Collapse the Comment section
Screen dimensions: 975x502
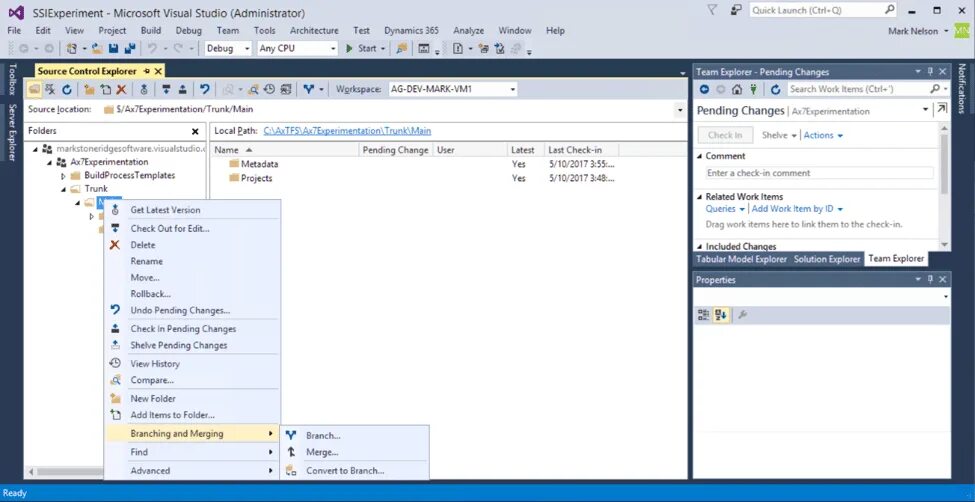(x=700, y=156)
